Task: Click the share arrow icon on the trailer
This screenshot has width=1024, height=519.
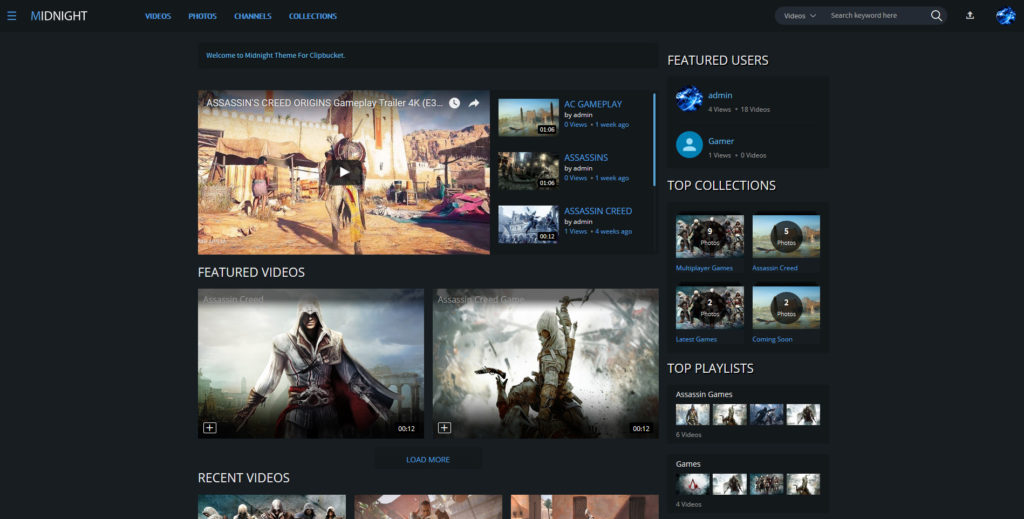Action: pyautogui.click(x=474, y=103)
